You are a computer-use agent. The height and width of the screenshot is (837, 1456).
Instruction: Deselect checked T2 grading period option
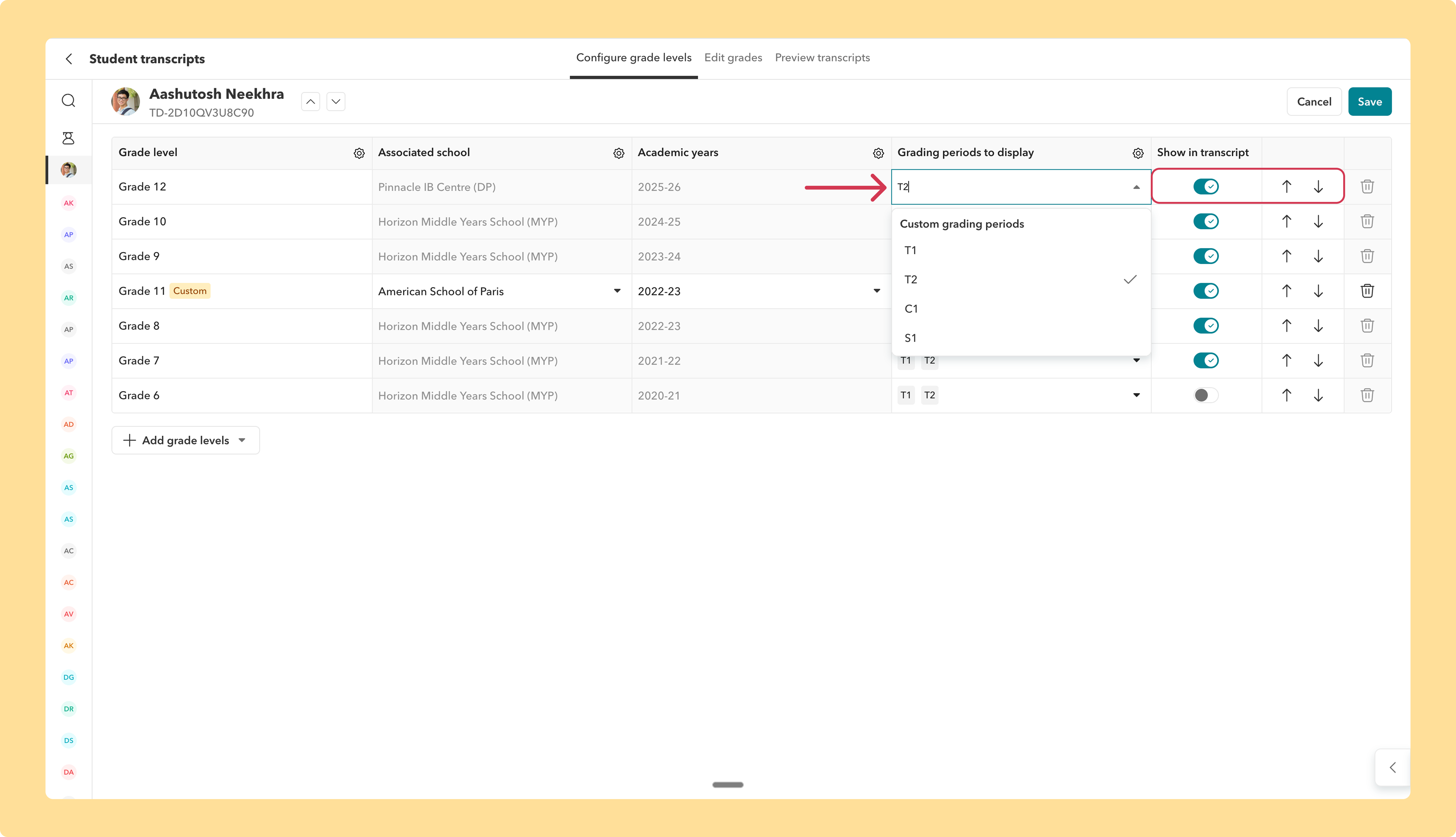1021,279
